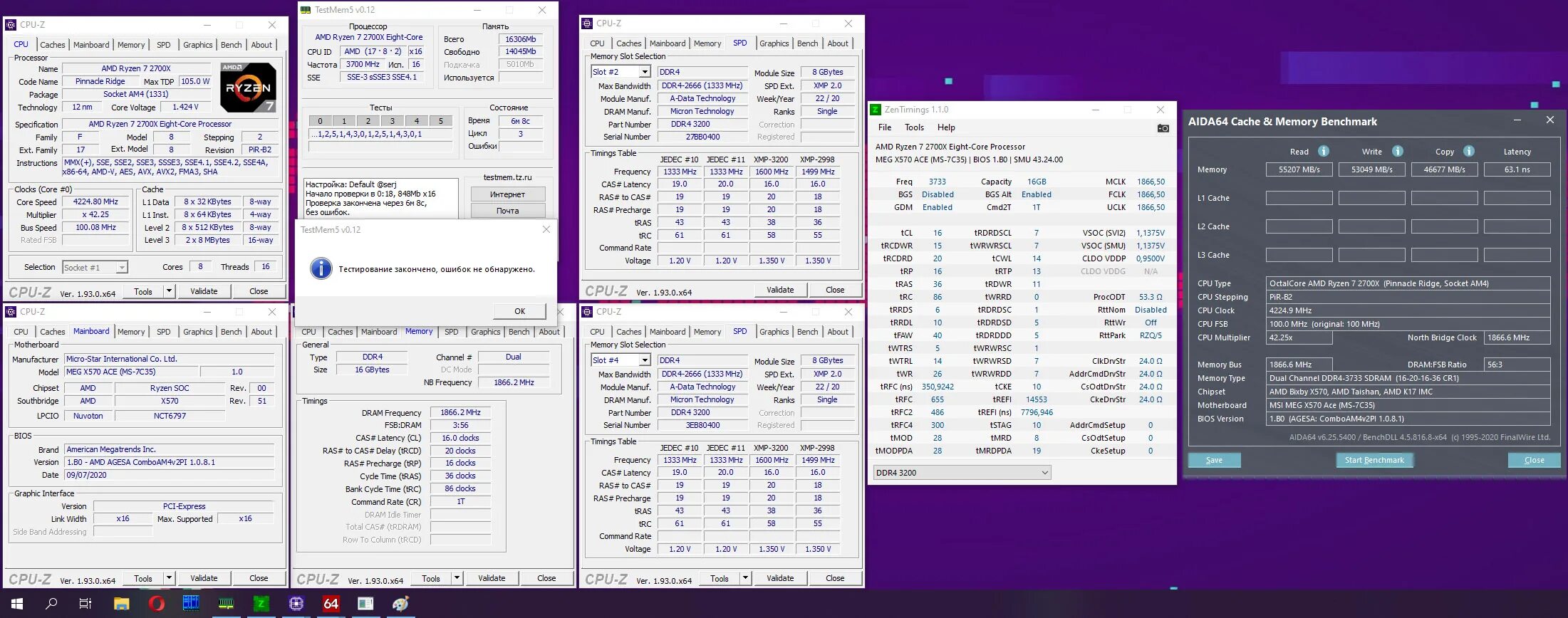The width and height of the screenshot is (1568, 618).
Task: Click Start Benchmark in AIDA64
Action: point(1374,460)
